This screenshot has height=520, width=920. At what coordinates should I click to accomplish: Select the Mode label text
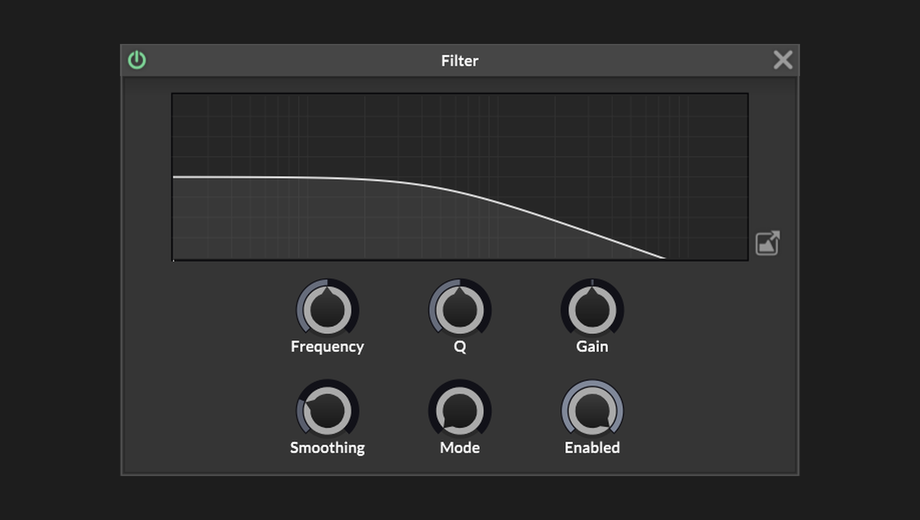coord(460,447)
